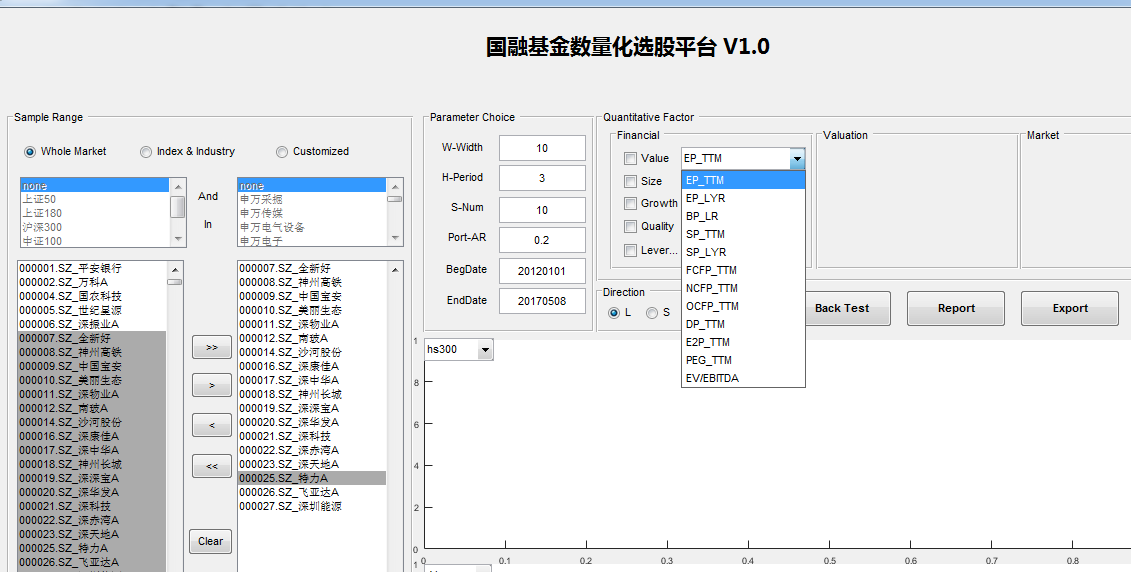Pick BP_LR from the factor list
The height and width of the screenshot is (572, 1131).
click(x=743, y=216)
